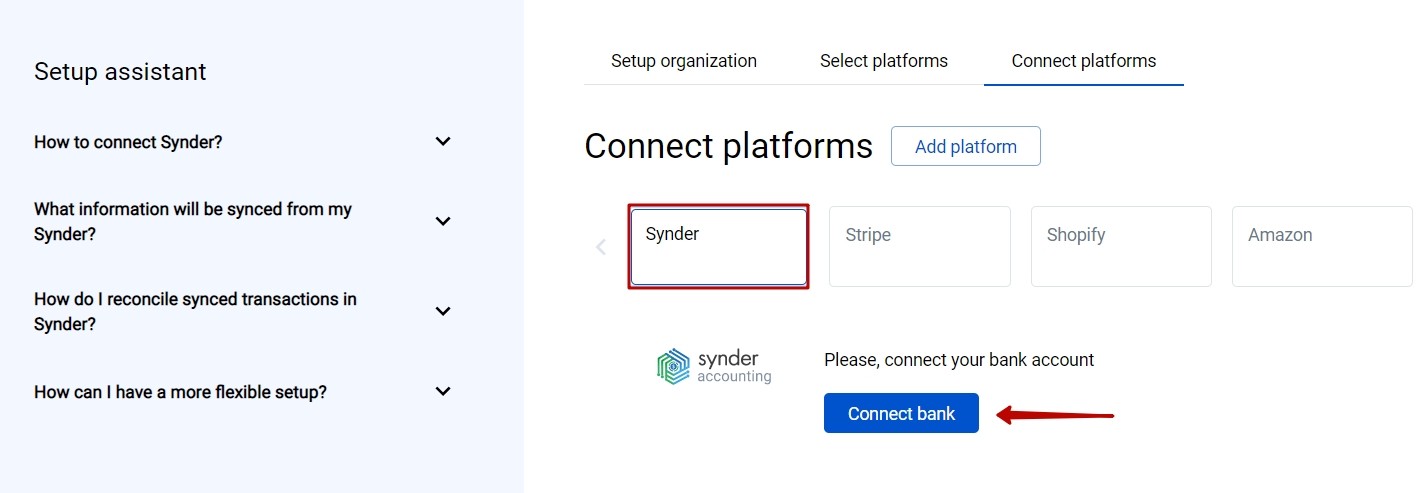Image resolution: width=1420 pixels, height=493 pixels.
Task: Open "How to connect Synder?" question text
Action: point(128,142)
